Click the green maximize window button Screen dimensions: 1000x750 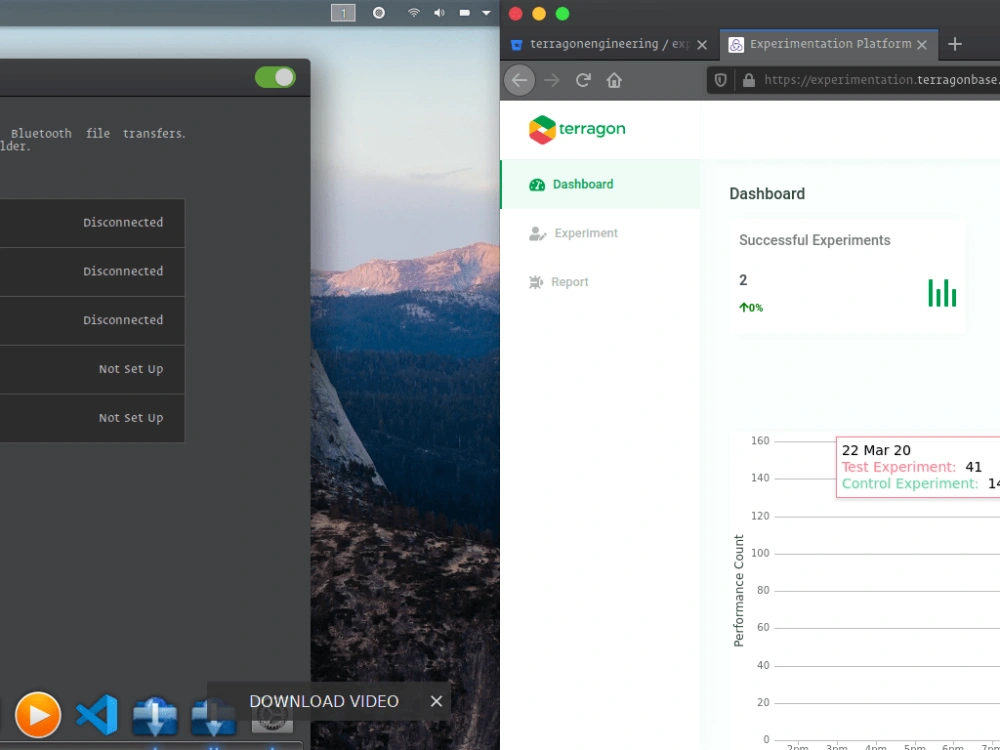(x=562, y=14)
